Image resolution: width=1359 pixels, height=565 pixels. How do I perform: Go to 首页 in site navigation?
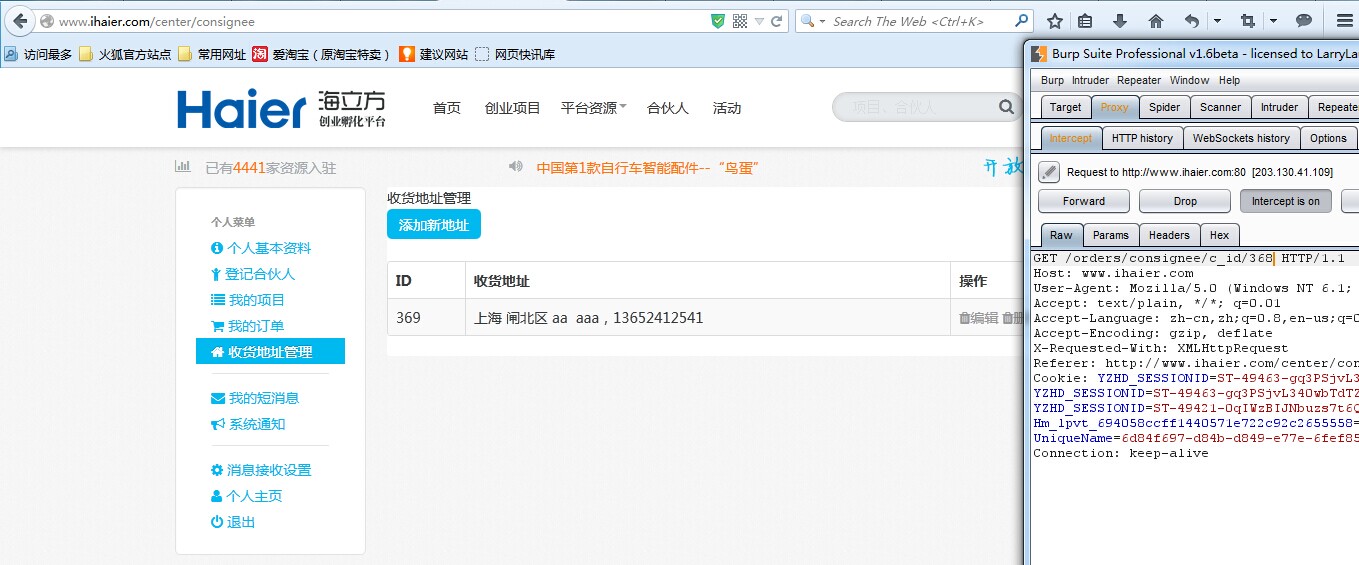tap(447, 108)
